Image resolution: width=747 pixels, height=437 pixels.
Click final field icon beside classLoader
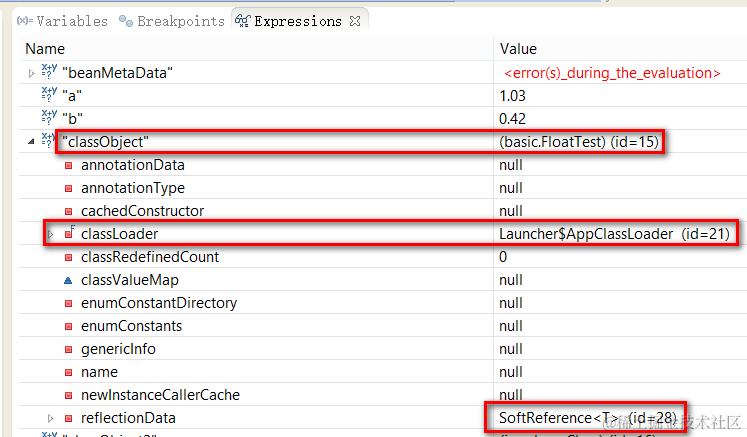coord(70,233)
